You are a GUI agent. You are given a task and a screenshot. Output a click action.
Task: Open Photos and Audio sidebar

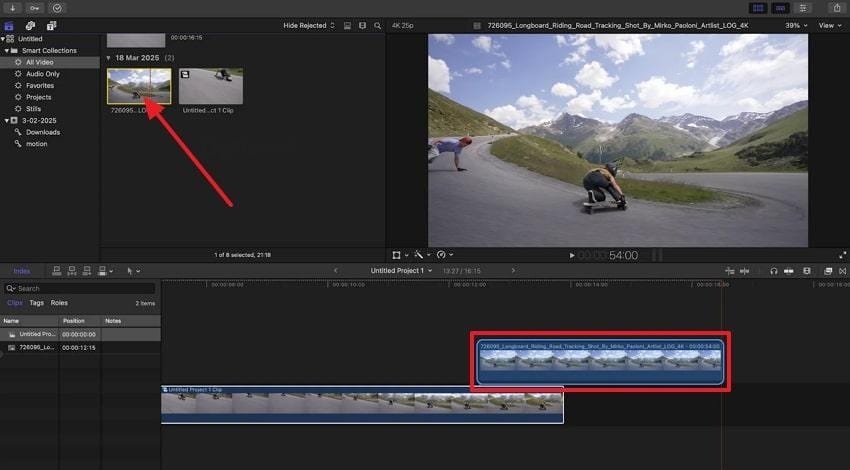click(x=30, y=25)
